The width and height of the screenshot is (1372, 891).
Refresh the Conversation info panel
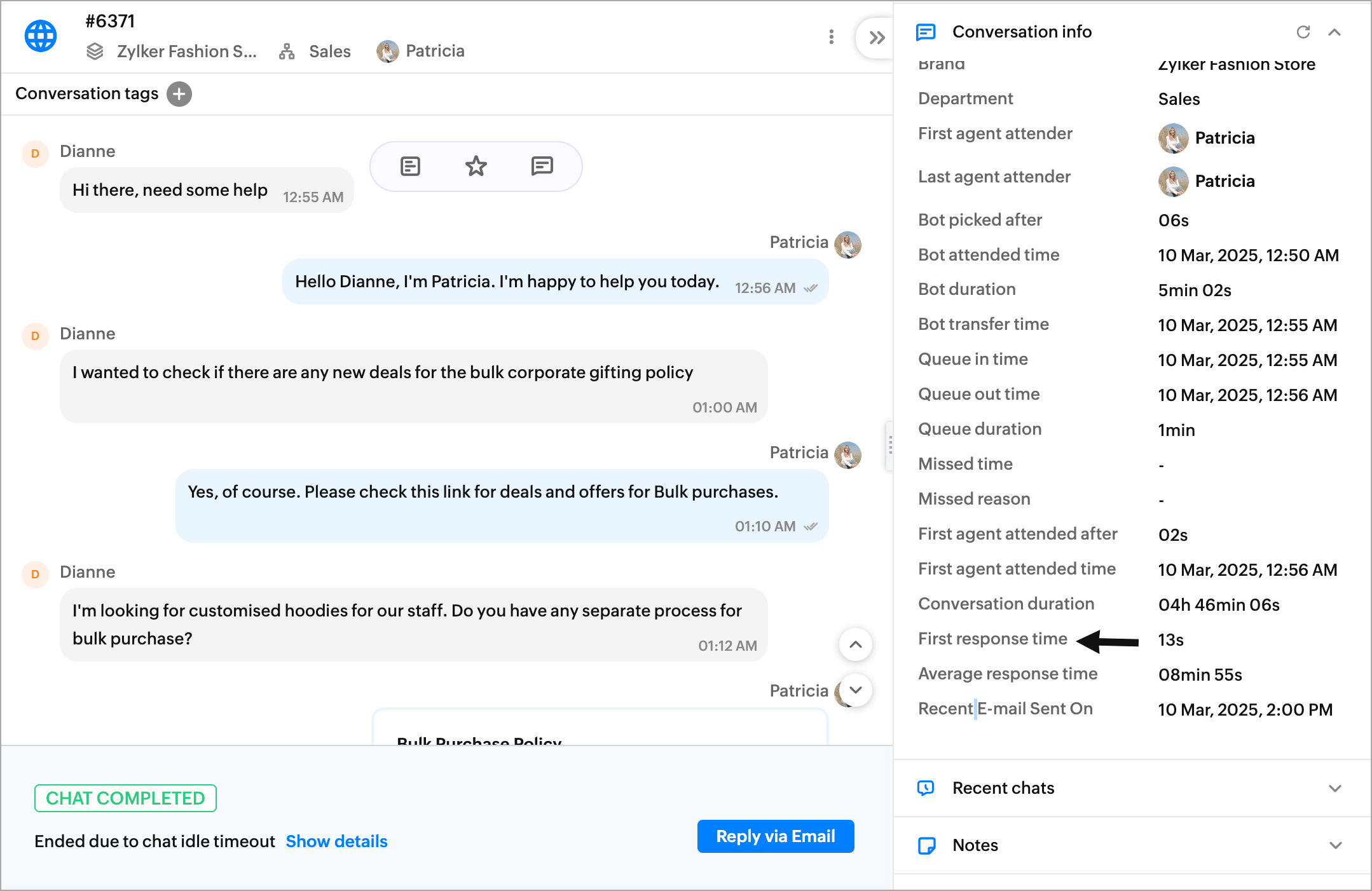1303,32
